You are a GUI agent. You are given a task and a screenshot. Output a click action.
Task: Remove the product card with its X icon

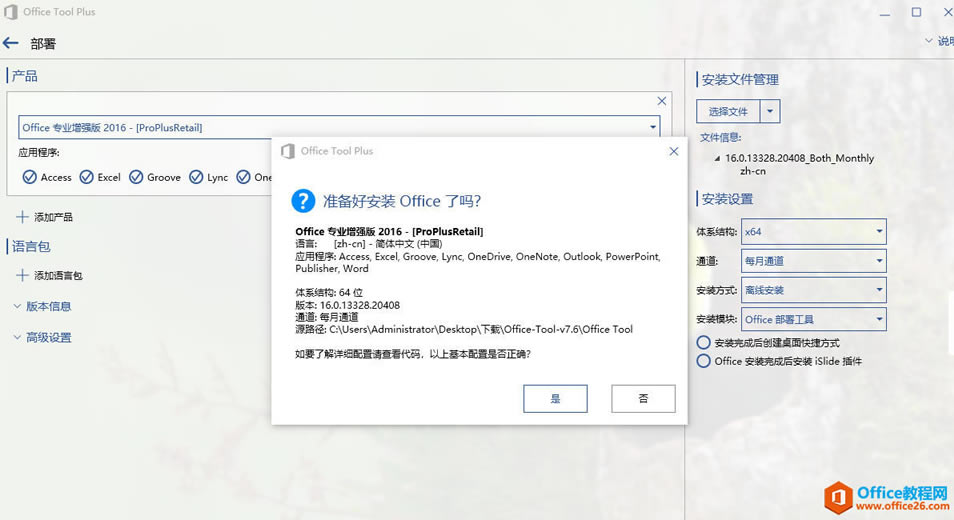(x=662, y=101)
